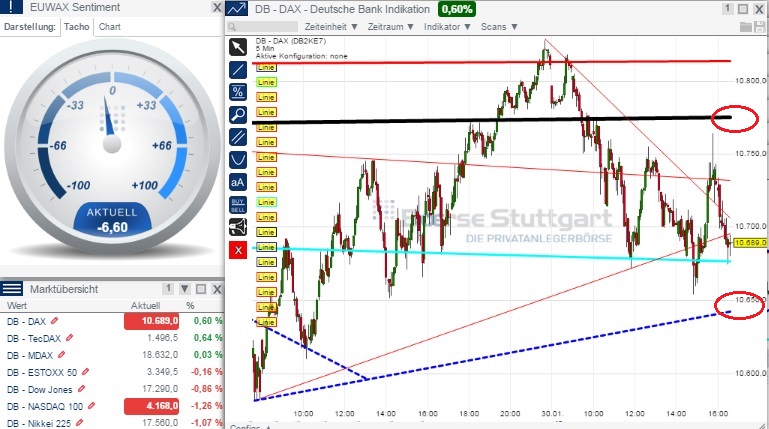Screen dimensions: 769x429
Task: Select the DB - Dow Jones row name
Action: tap(40, 390)
